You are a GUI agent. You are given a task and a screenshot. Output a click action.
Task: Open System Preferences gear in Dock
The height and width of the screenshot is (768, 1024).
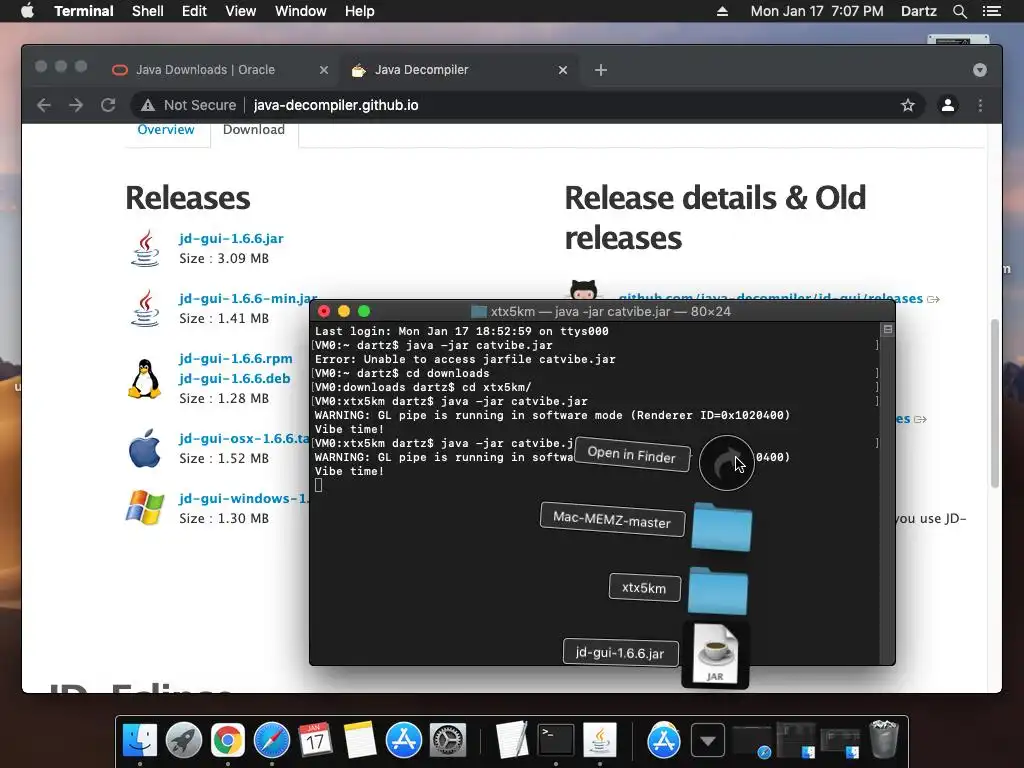pos(447,740)
